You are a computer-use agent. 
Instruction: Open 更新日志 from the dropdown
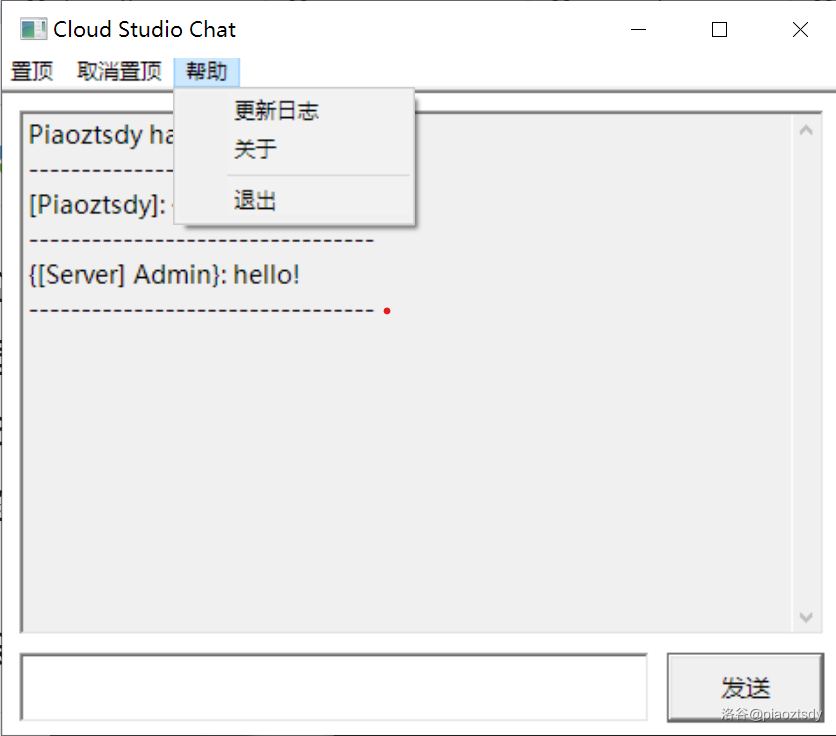[x=276, y=111]
